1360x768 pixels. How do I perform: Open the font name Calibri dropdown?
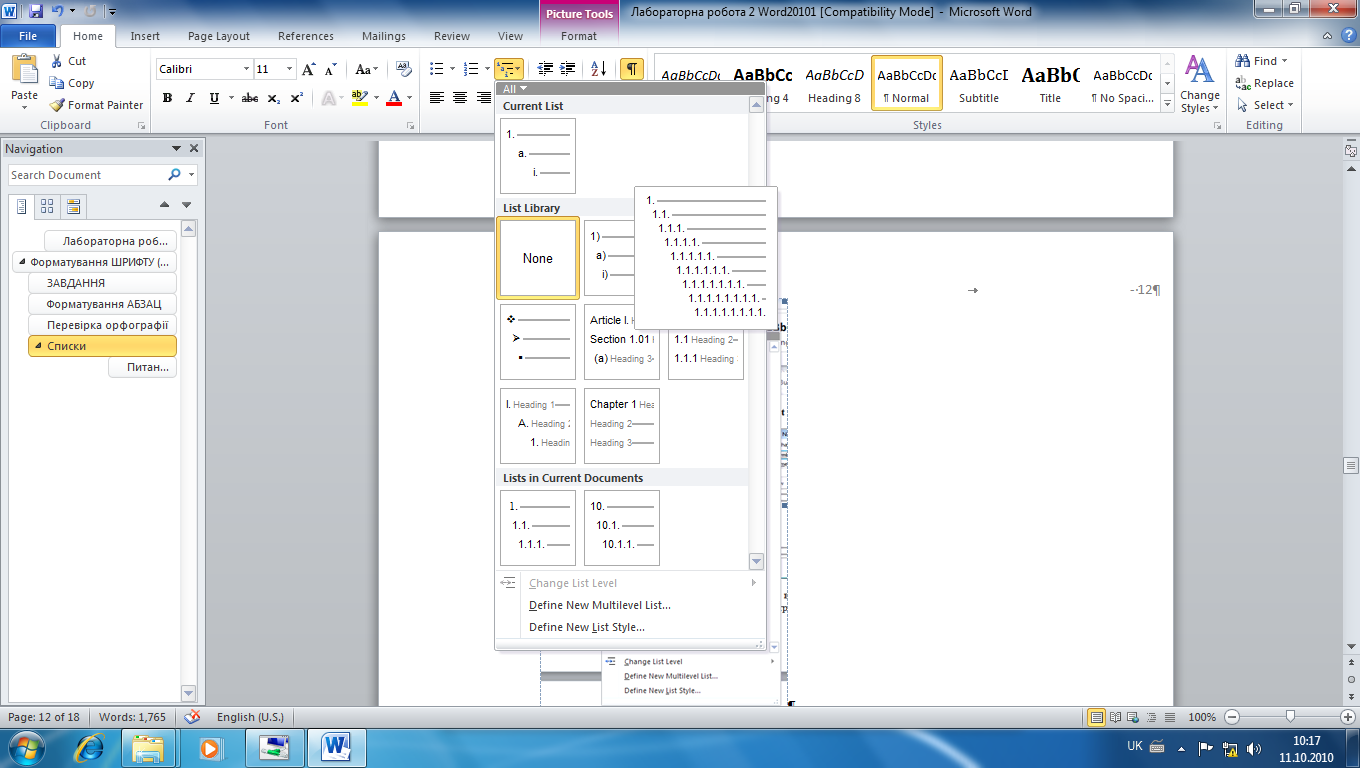tap(247, 69)
